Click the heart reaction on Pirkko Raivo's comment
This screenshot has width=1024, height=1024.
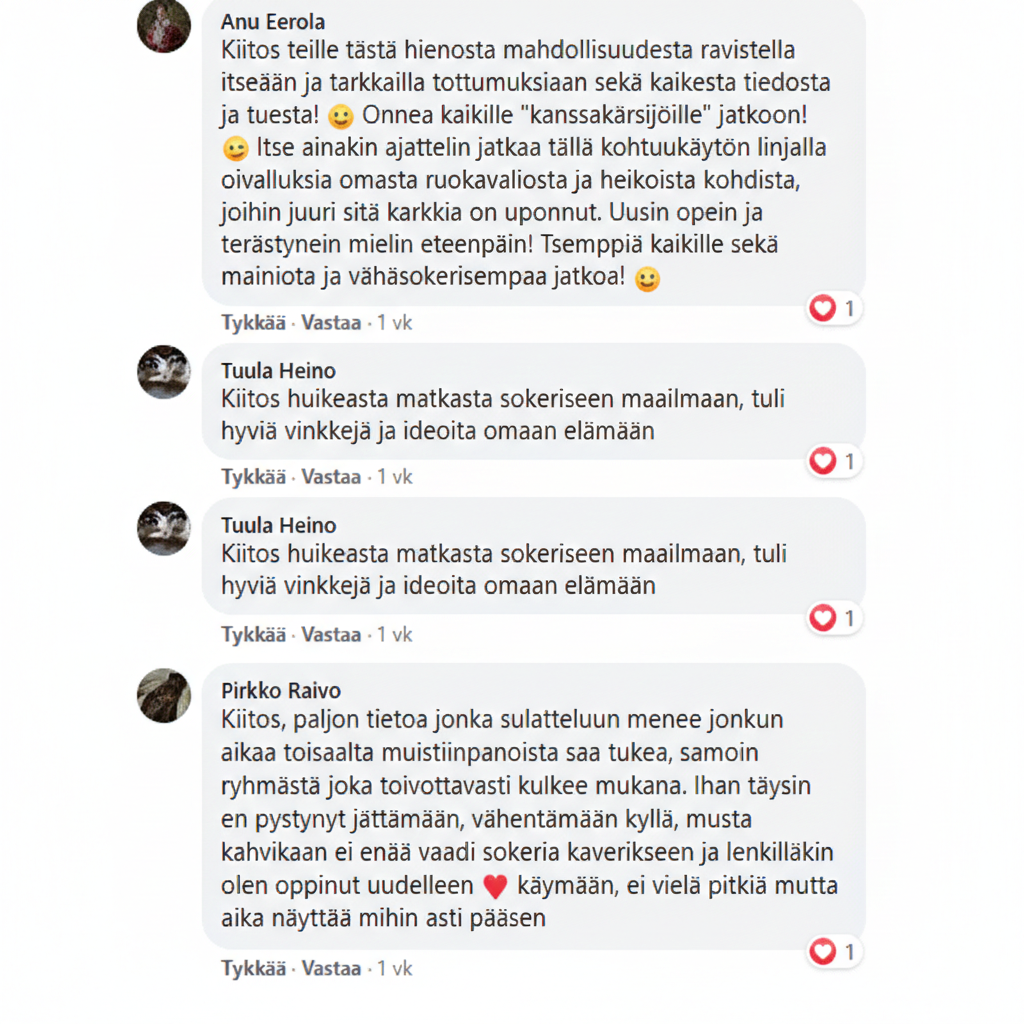pyautogui.click(x=834, y=952)
